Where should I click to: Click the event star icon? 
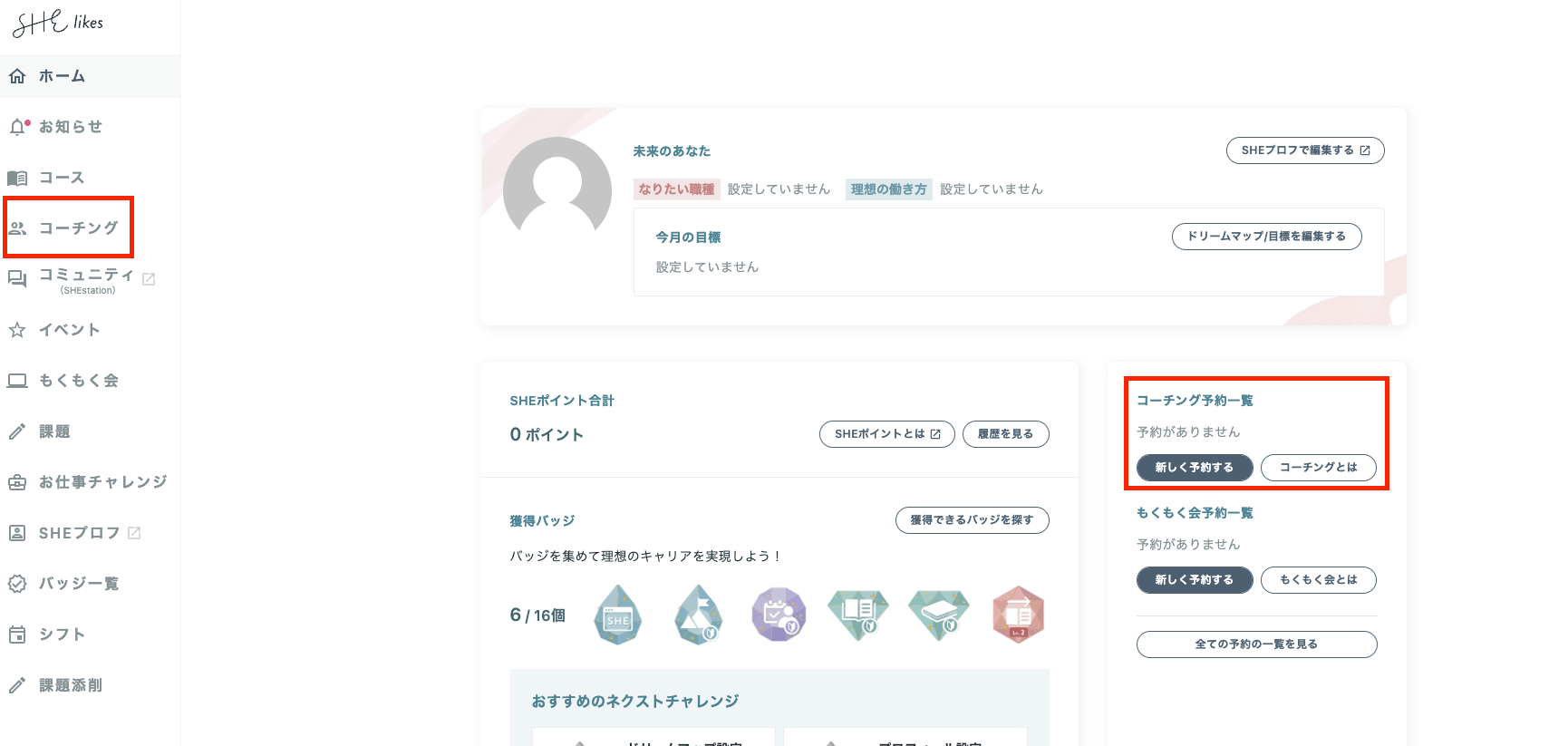17,330
